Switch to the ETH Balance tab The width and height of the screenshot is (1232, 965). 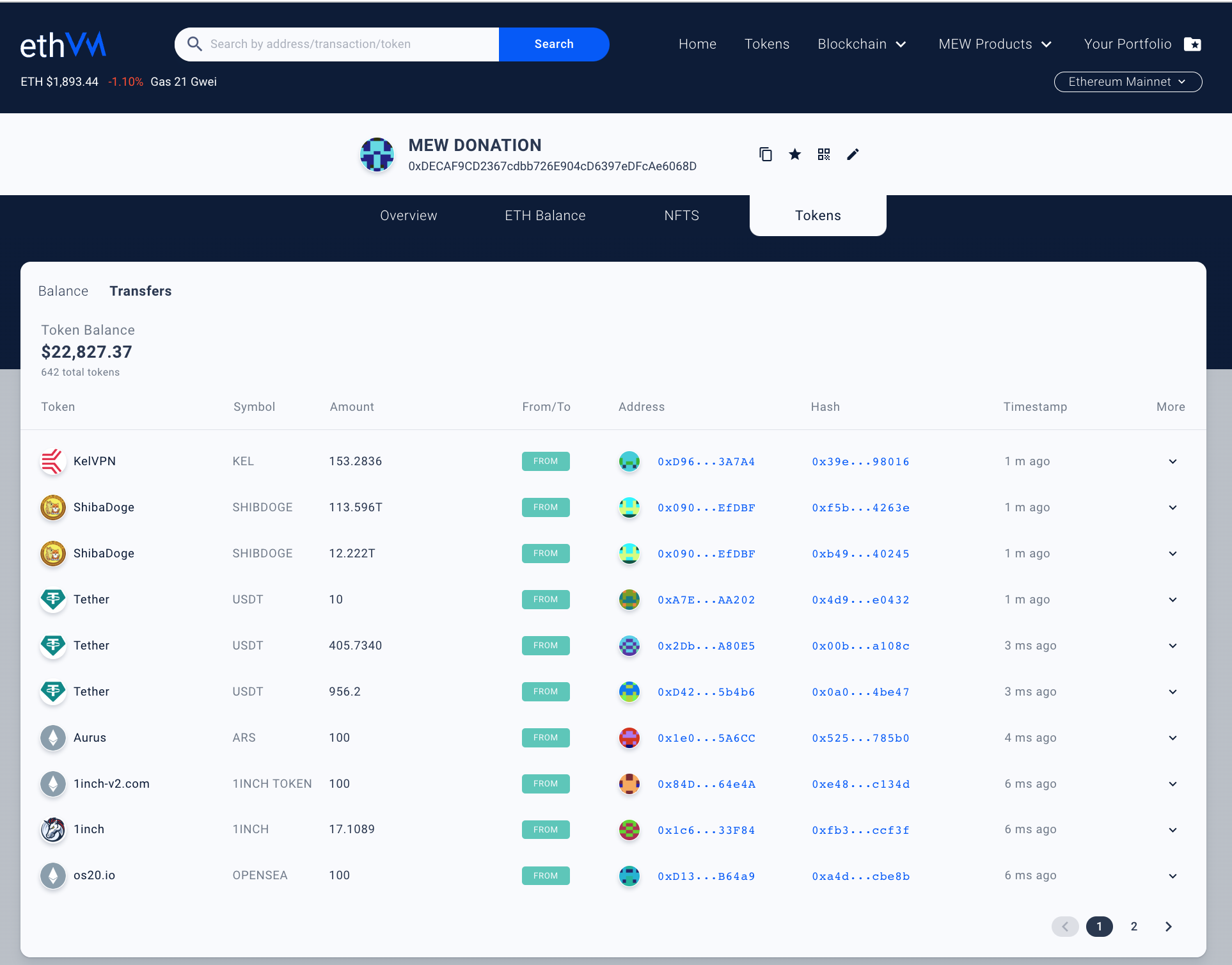pos(545,216)
